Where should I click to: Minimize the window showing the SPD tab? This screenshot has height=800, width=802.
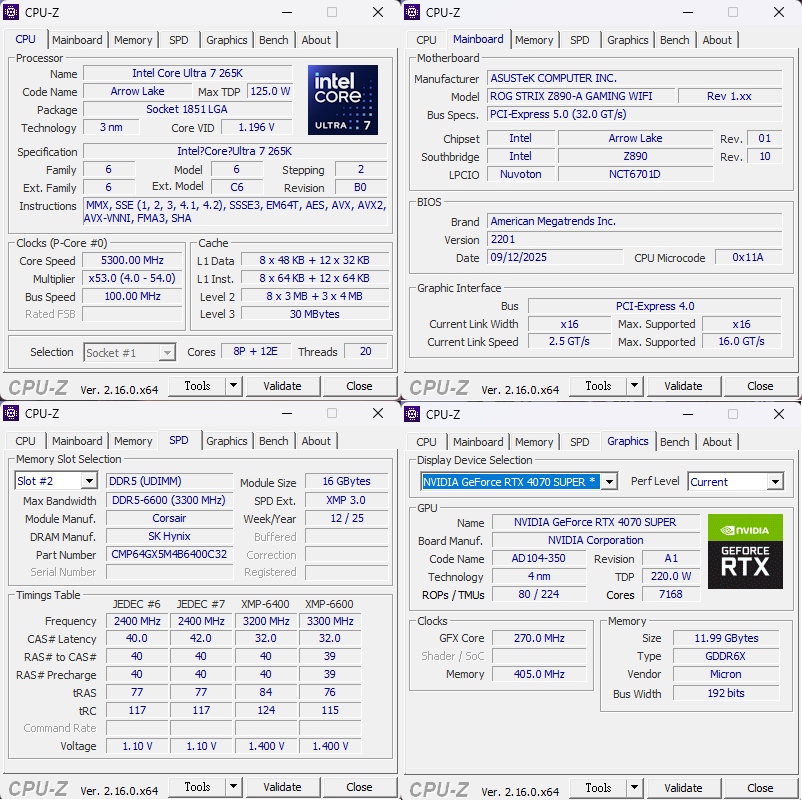click(286, 413)
